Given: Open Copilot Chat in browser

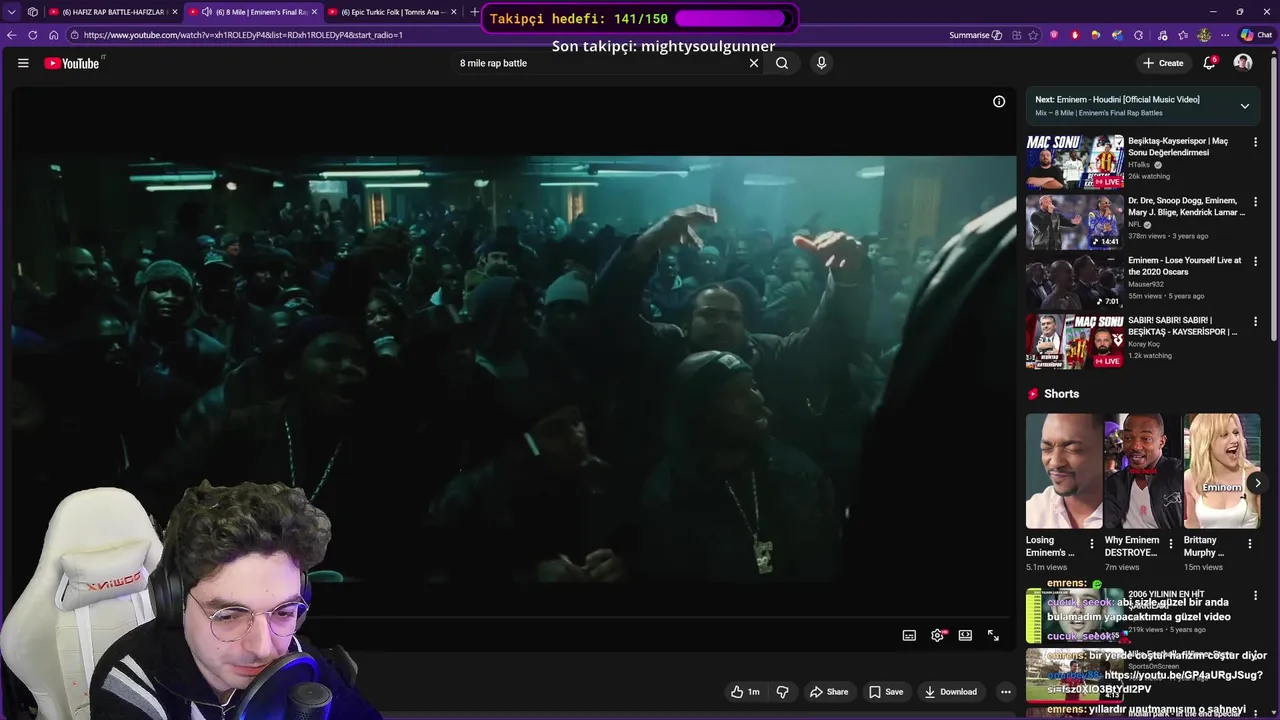Looking at the screenshot, I should point(1256,35).
